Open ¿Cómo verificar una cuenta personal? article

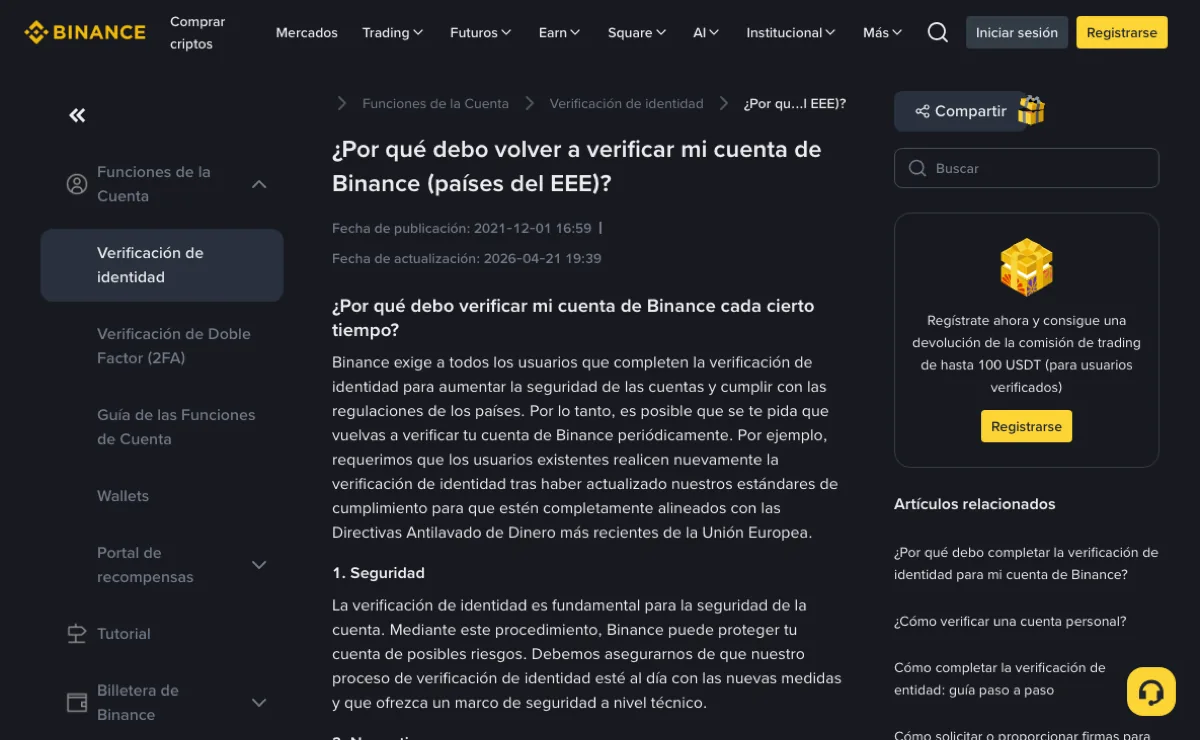coord(1010,621)
